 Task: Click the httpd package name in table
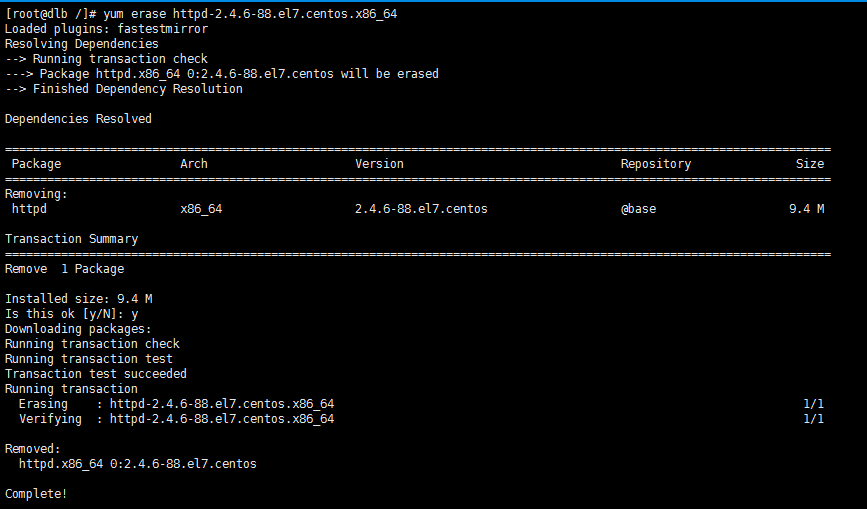(x=29, y=209)
